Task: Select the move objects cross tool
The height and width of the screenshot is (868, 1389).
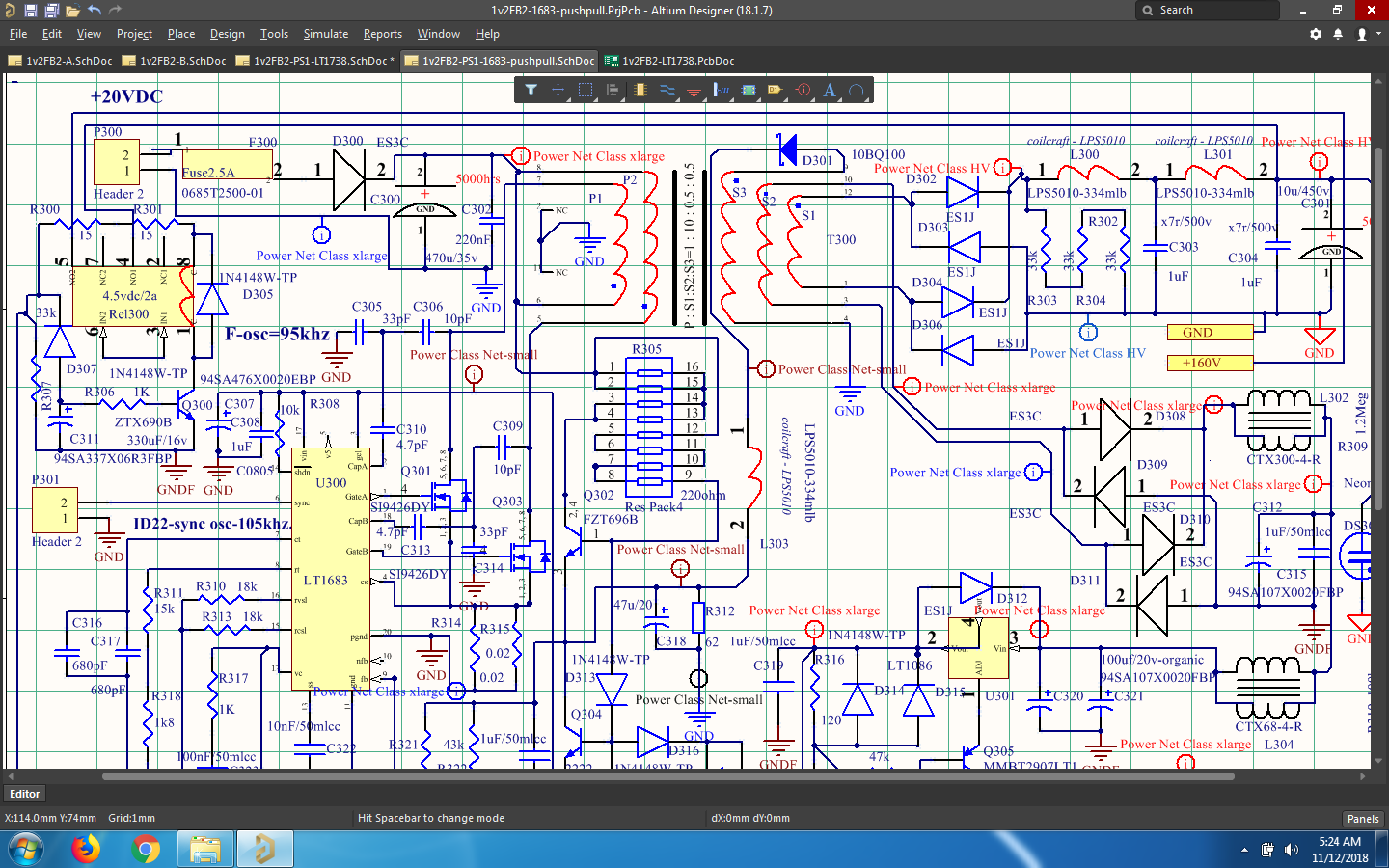Action: point(558,90)
